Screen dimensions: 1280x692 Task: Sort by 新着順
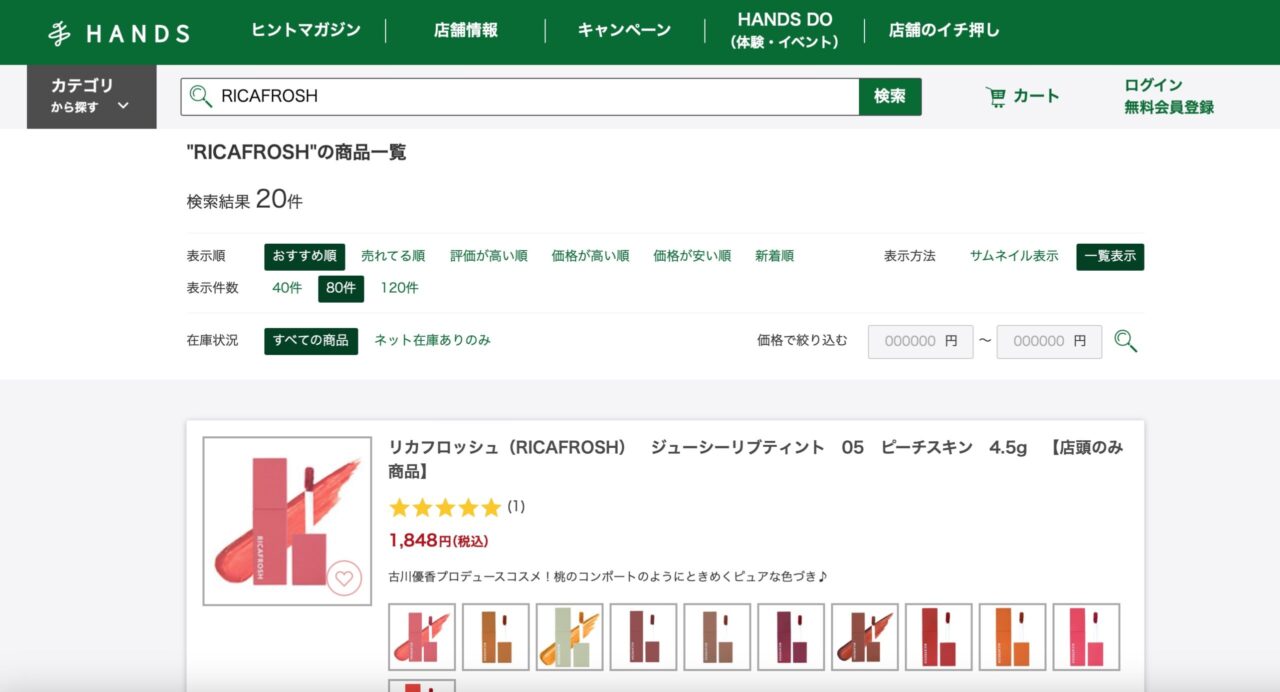[775, 257]
